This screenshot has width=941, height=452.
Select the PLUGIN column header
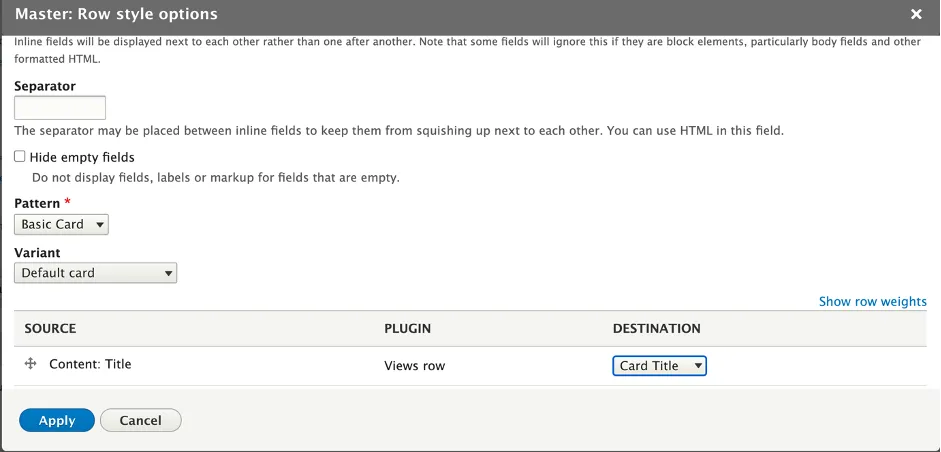tap(407, 328)
